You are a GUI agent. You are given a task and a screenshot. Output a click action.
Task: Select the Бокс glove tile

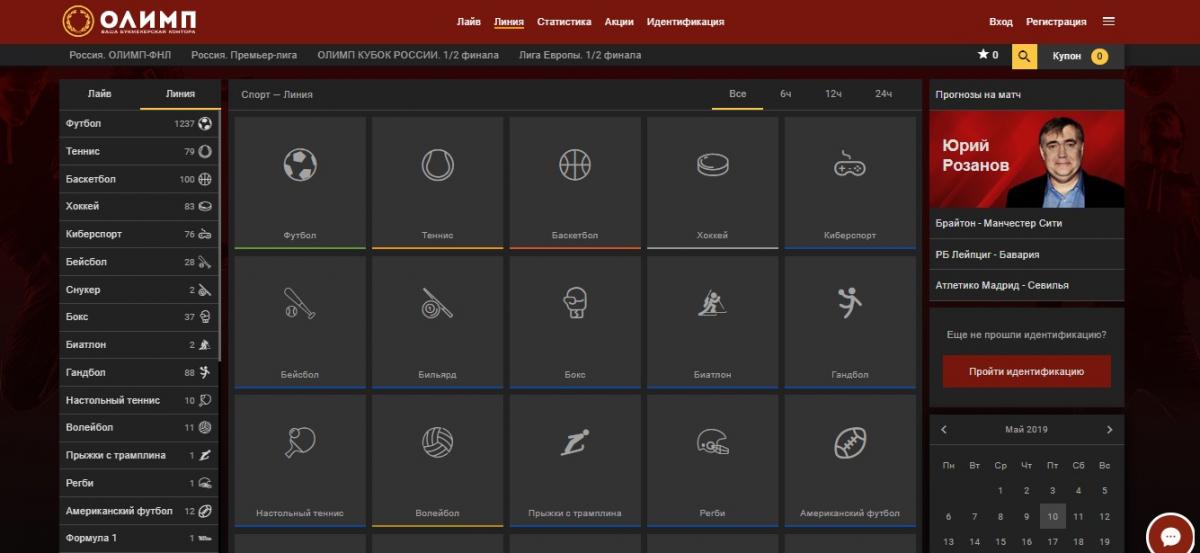coord(575,322)
